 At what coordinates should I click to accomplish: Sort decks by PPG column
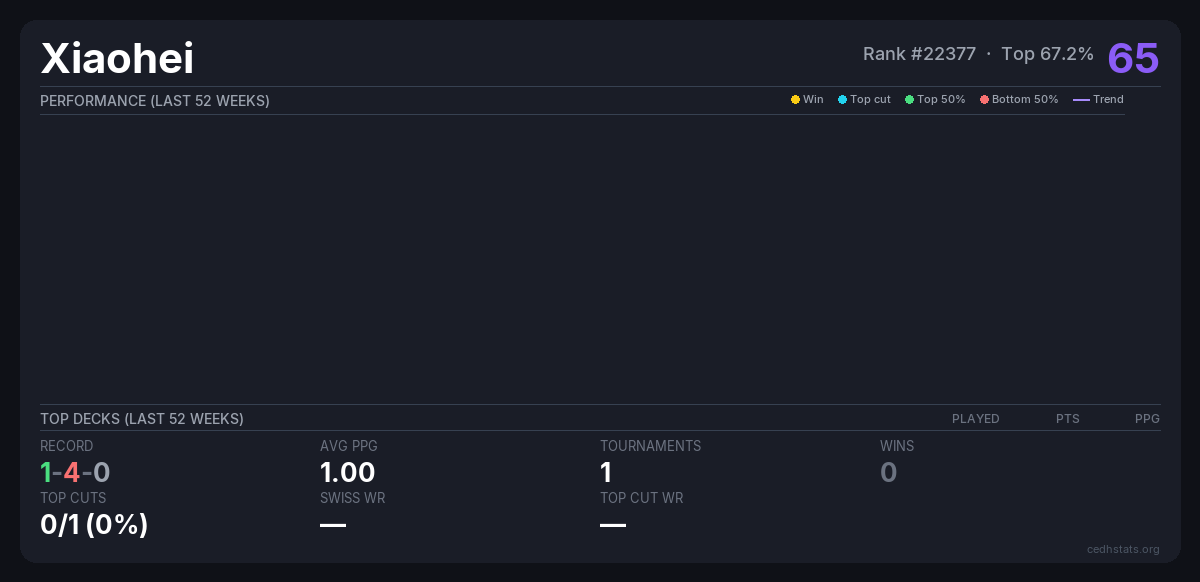(x=1147, y=419)
